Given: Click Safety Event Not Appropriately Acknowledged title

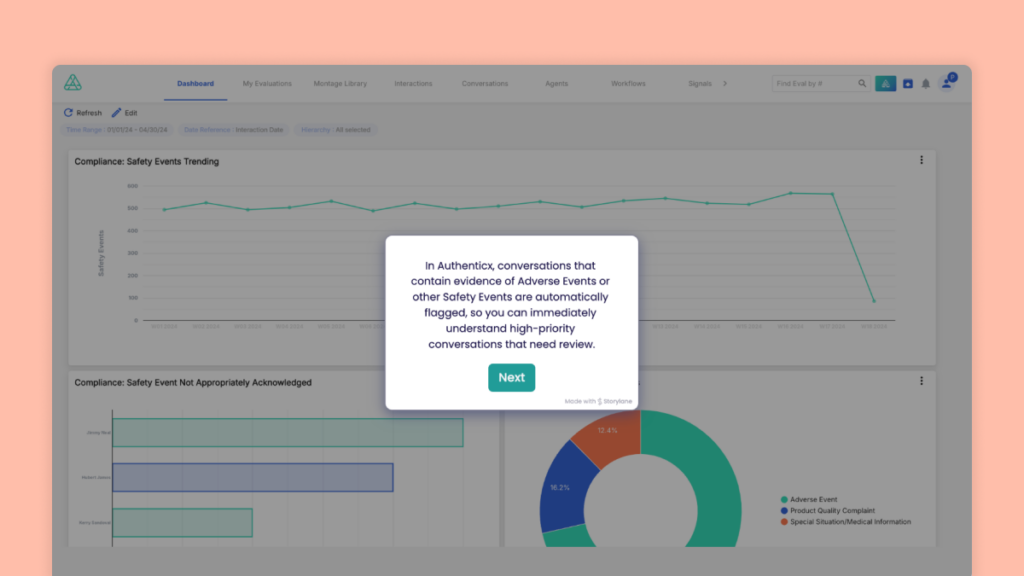Looking at the screenshot, I should click(193, 383).
